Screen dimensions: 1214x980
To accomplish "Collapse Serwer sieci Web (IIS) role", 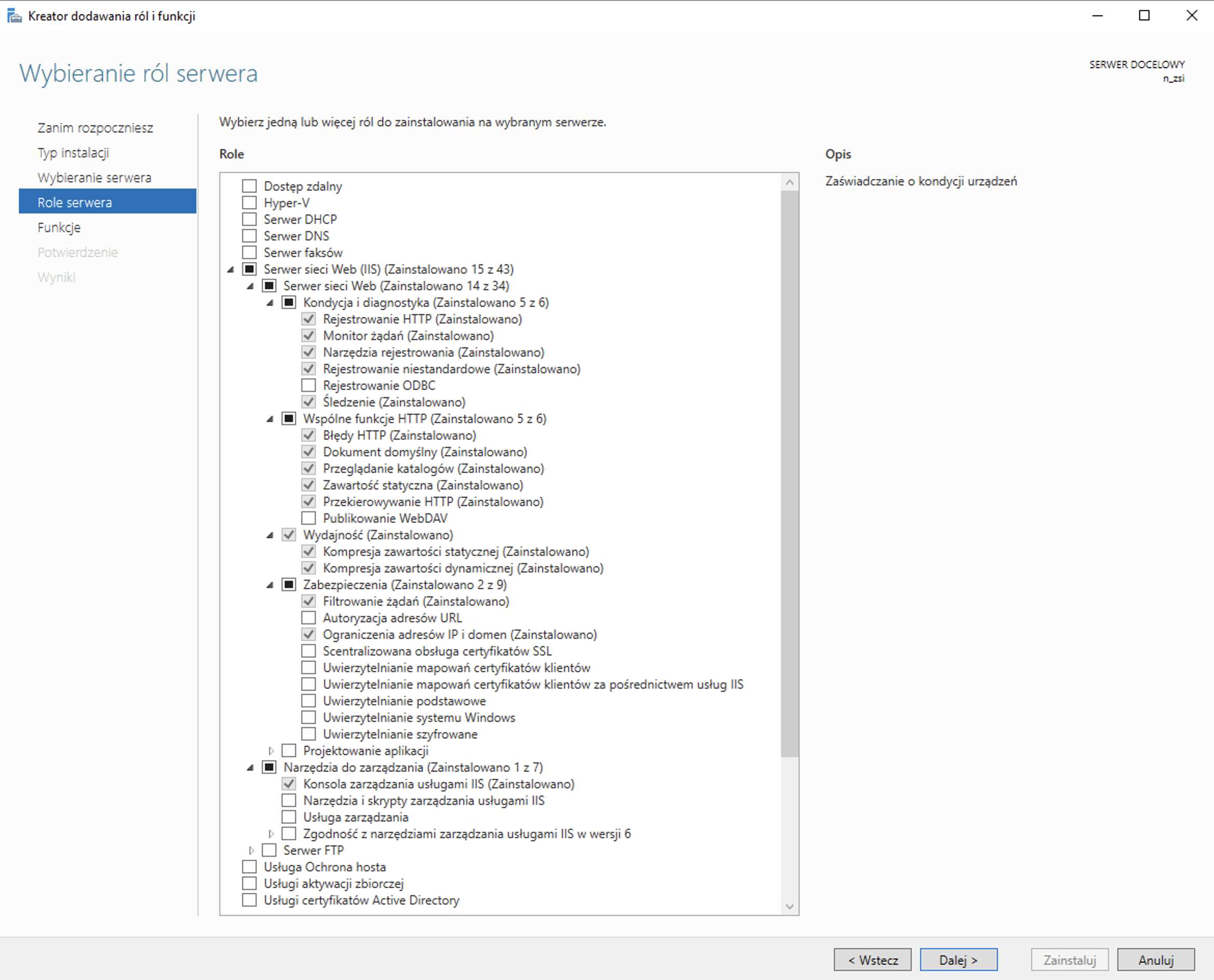I will [x=231, y=270].
